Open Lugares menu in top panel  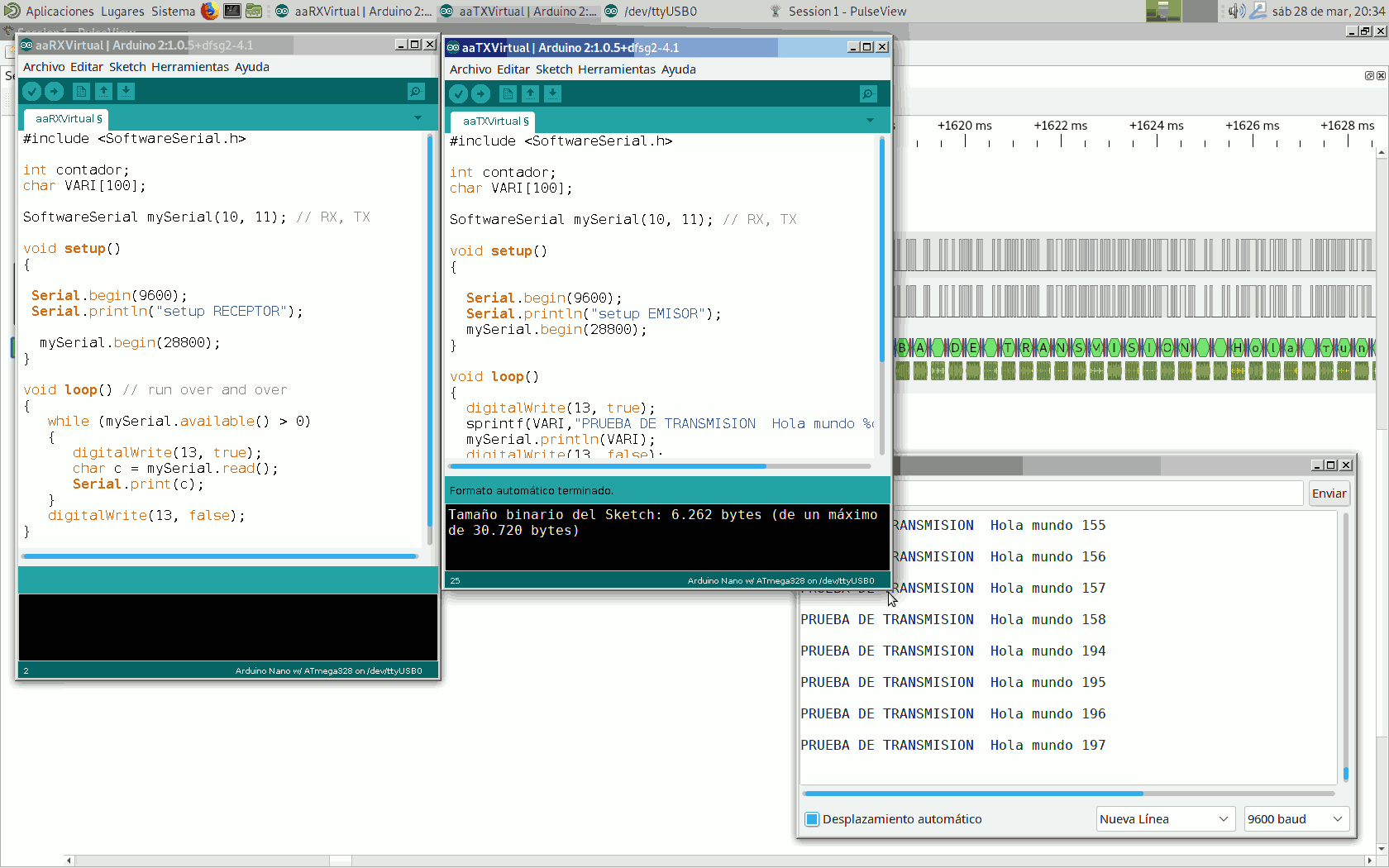(122, 11)
